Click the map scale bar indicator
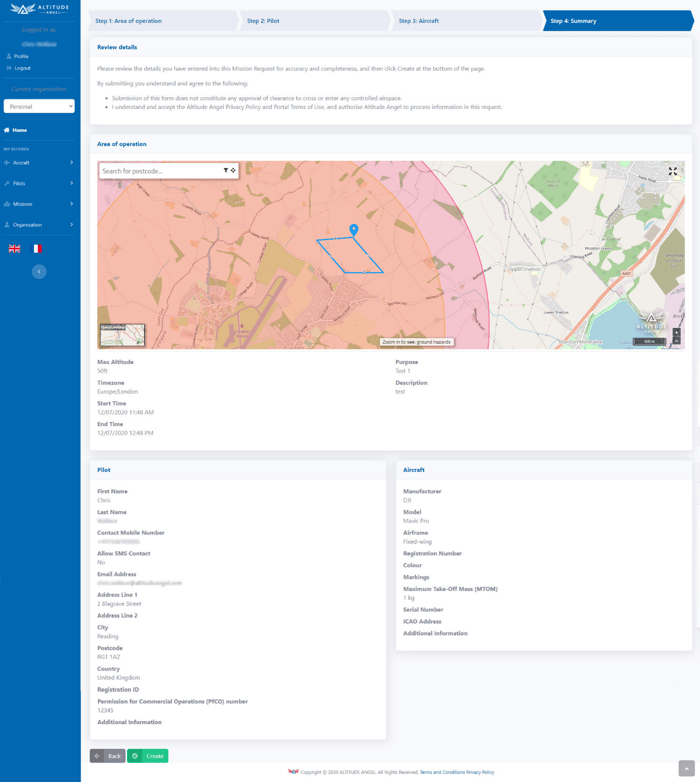This screenshot has height=782, width=700. click(x=649, y=342)
